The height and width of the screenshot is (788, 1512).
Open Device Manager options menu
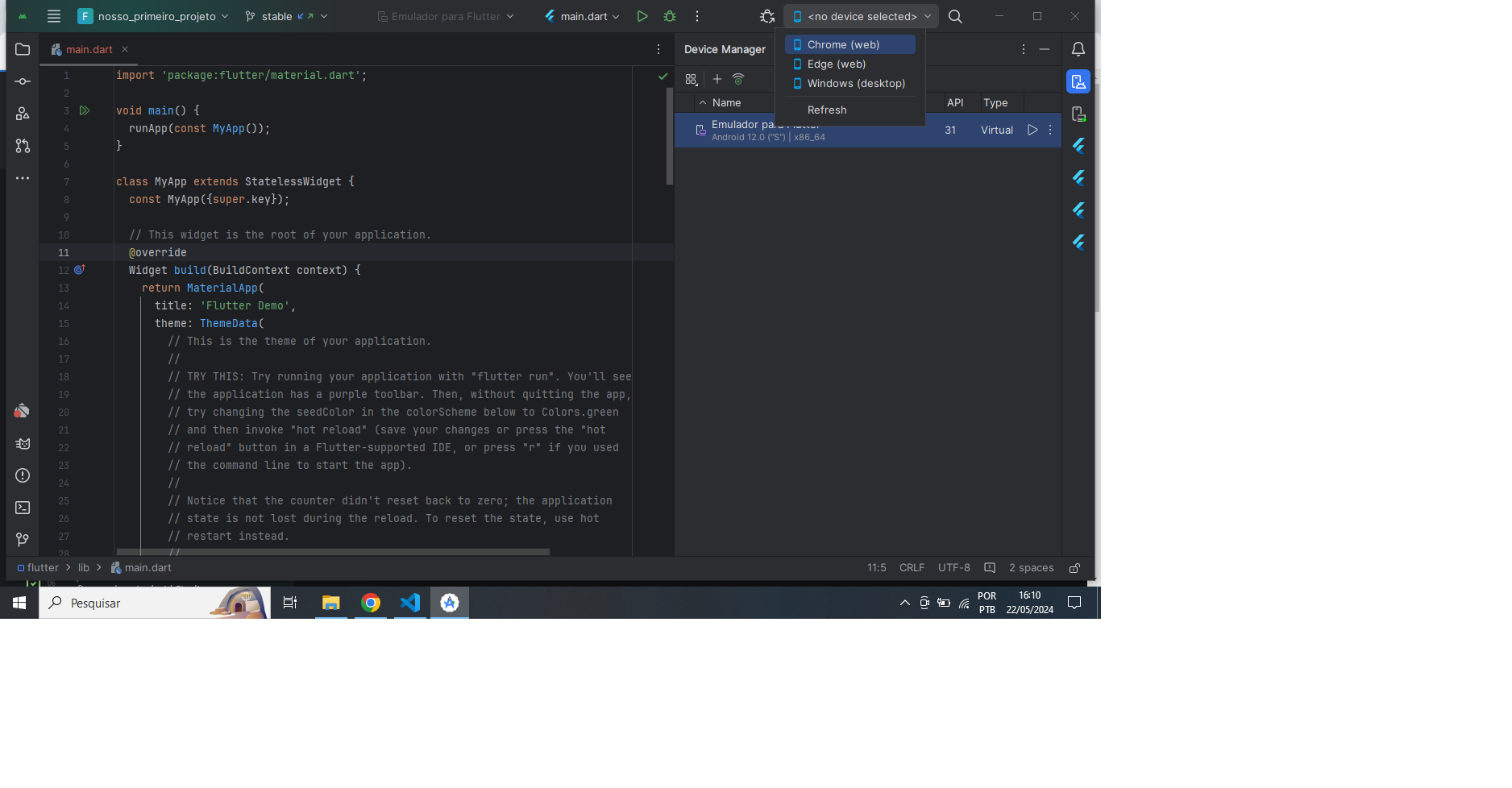(1024, 49)
